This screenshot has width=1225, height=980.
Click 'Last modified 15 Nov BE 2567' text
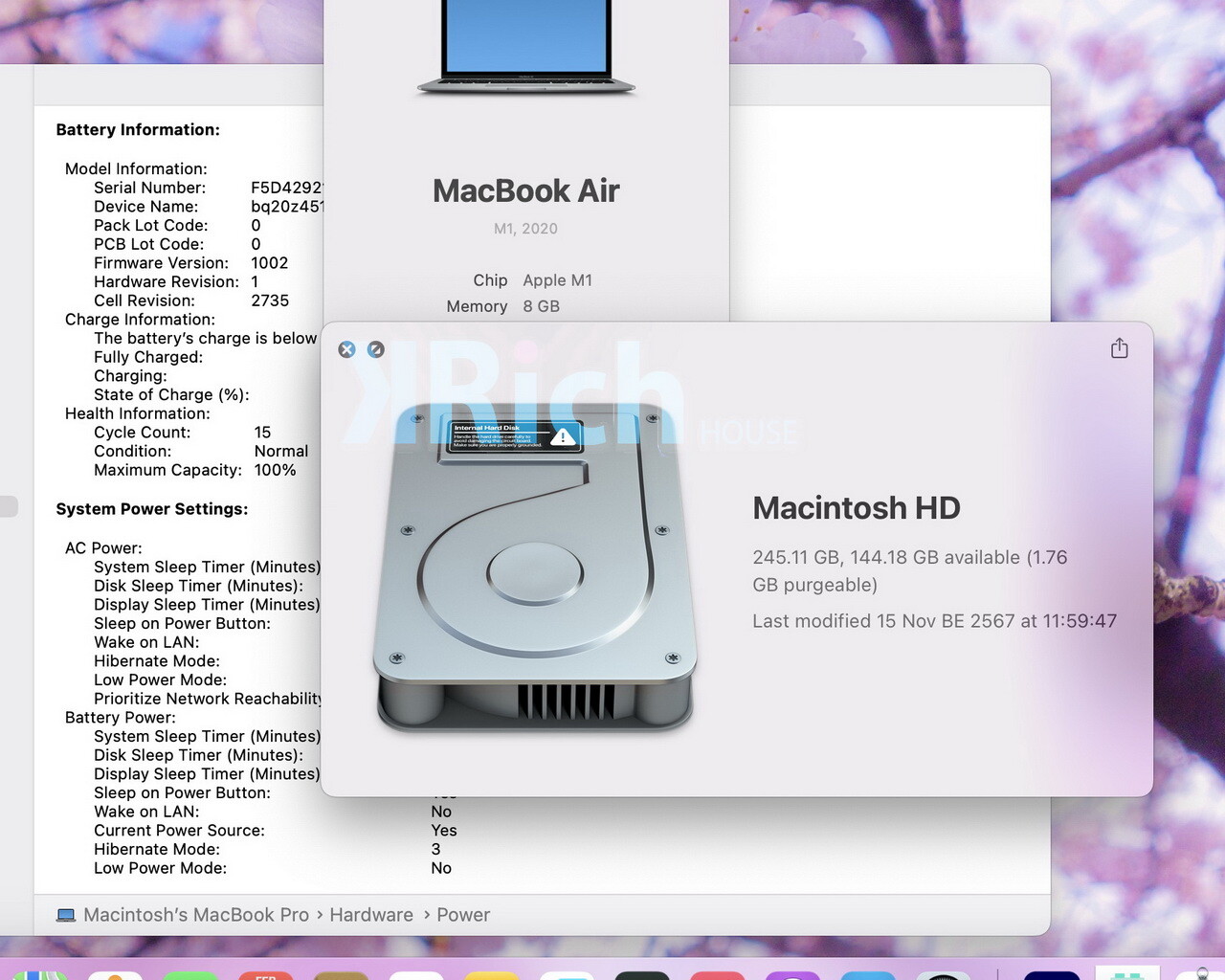(x=883, y=621)
